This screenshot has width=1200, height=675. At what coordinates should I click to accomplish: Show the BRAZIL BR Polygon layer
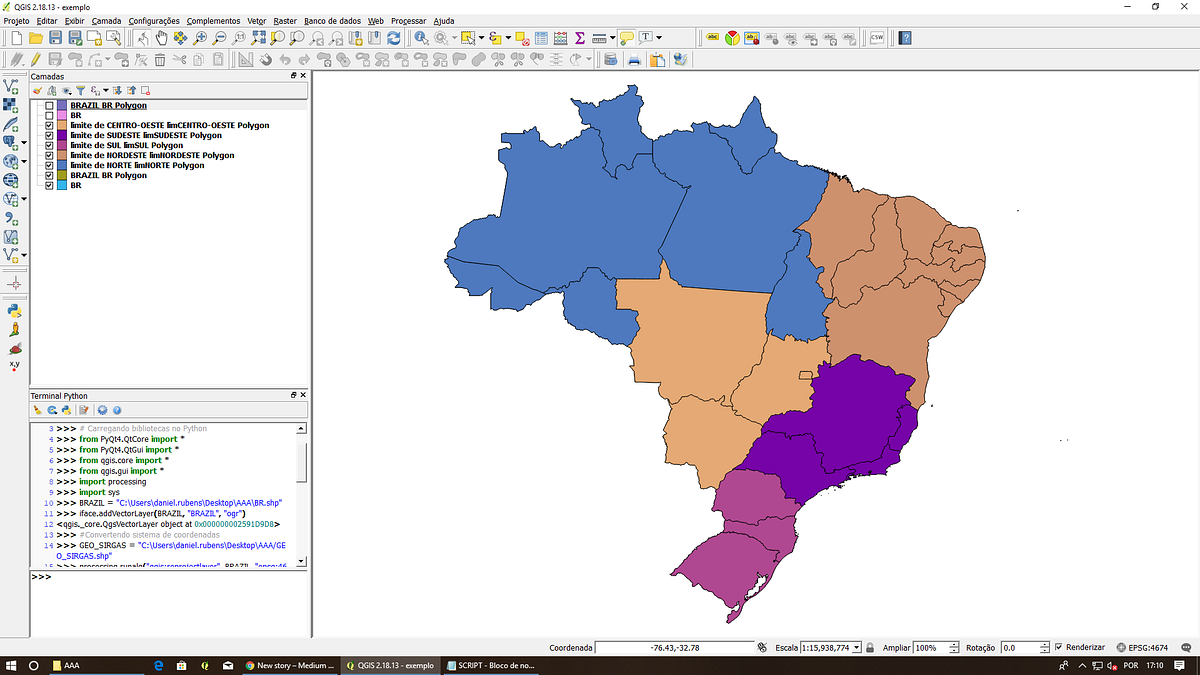click(x=49, y=104)
